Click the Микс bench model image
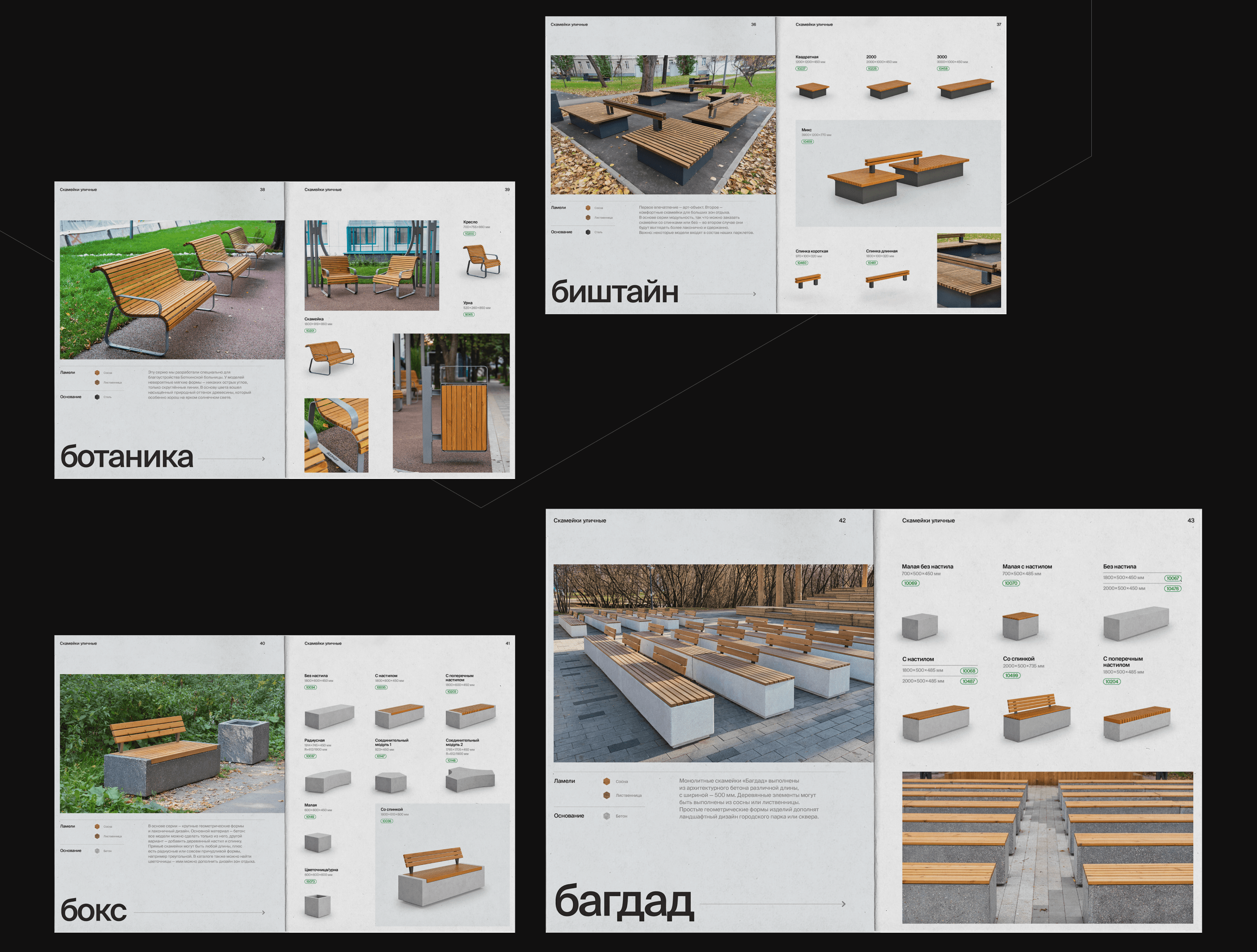1257x952 pixels. coord(898,176)
